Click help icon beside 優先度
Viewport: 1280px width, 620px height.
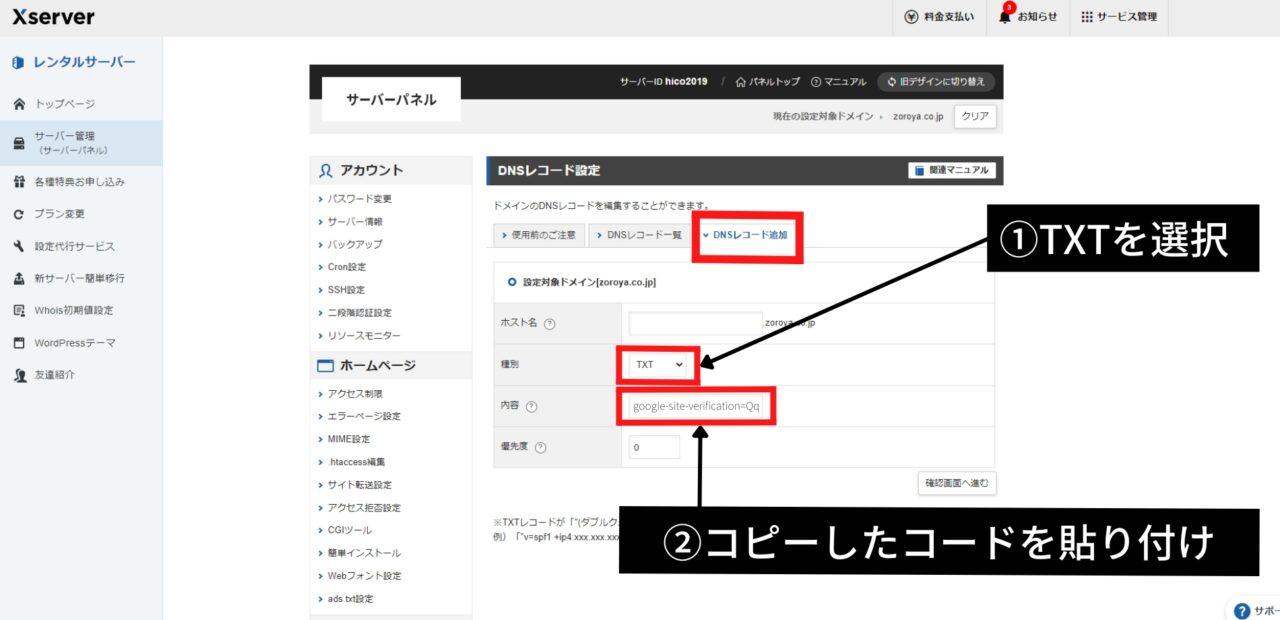tap(540, 448)
